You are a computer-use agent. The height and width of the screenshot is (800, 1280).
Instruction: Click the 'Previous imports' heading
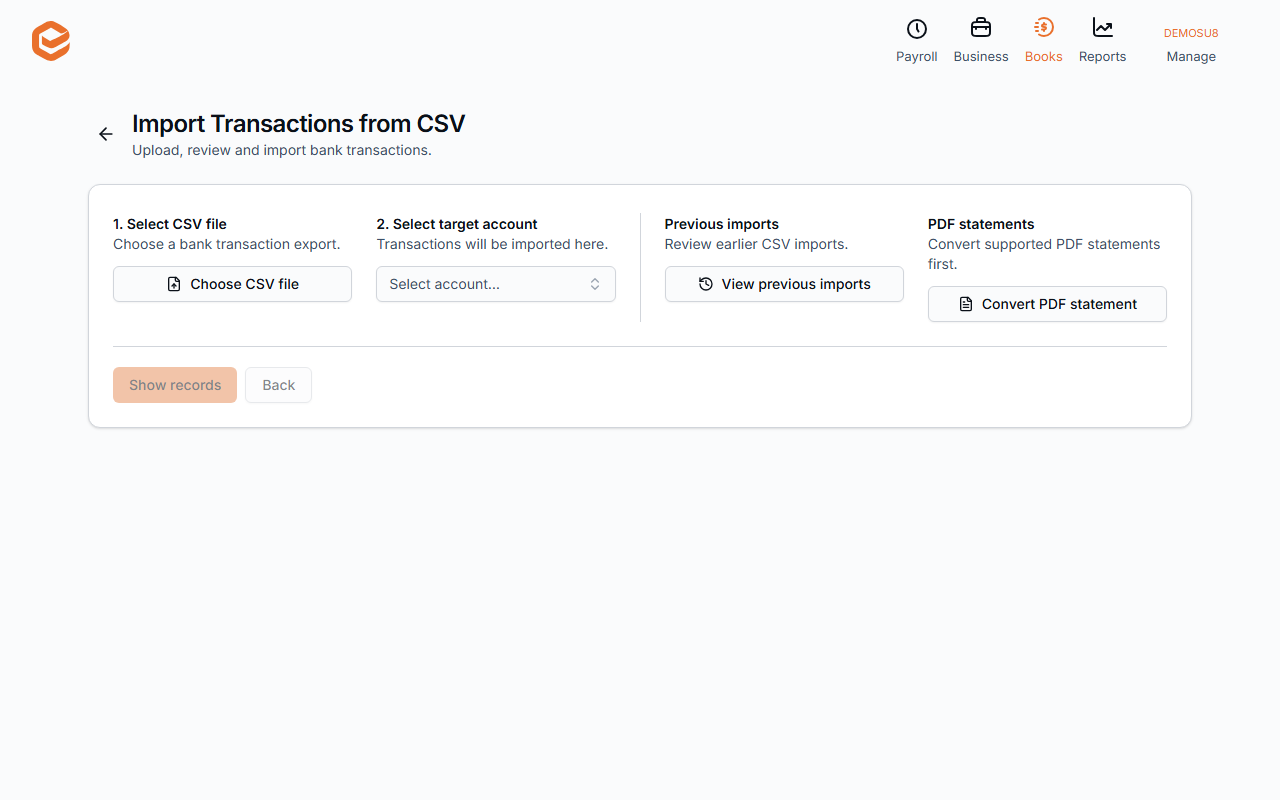pyautogui.click(x=722, y=224)
